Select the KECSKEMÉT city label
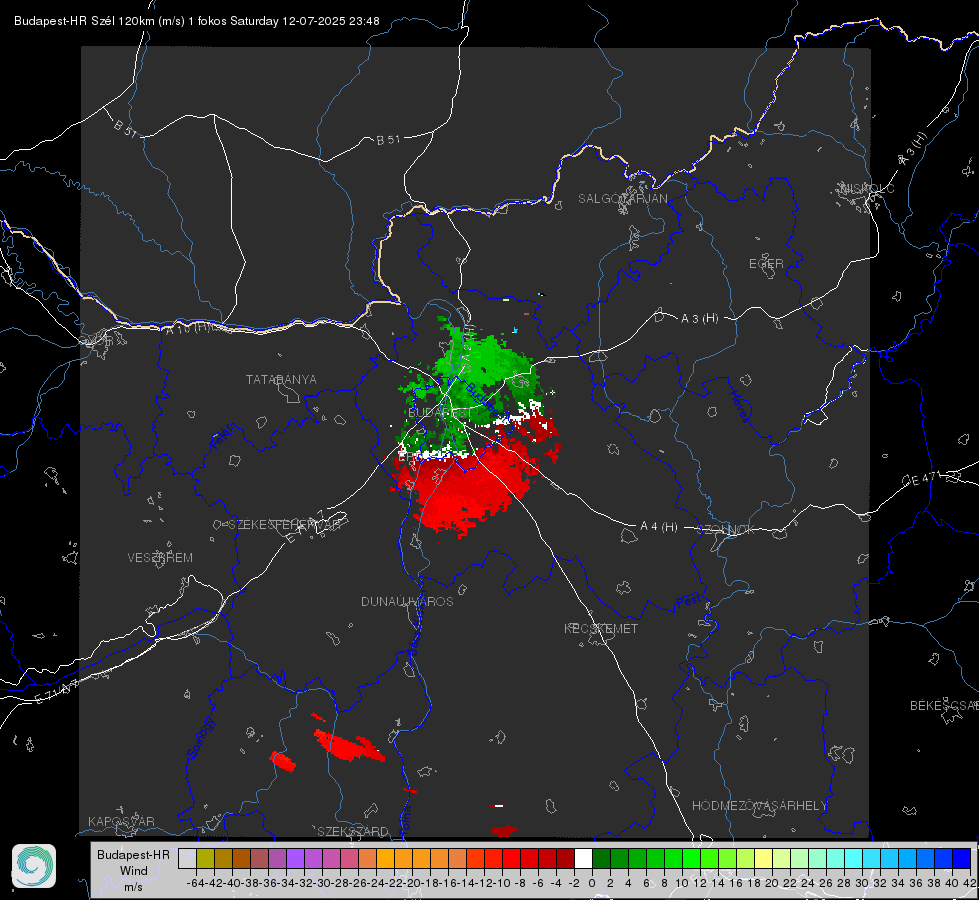The width and height of the screenshot is (979, 900). coord(601,628)
